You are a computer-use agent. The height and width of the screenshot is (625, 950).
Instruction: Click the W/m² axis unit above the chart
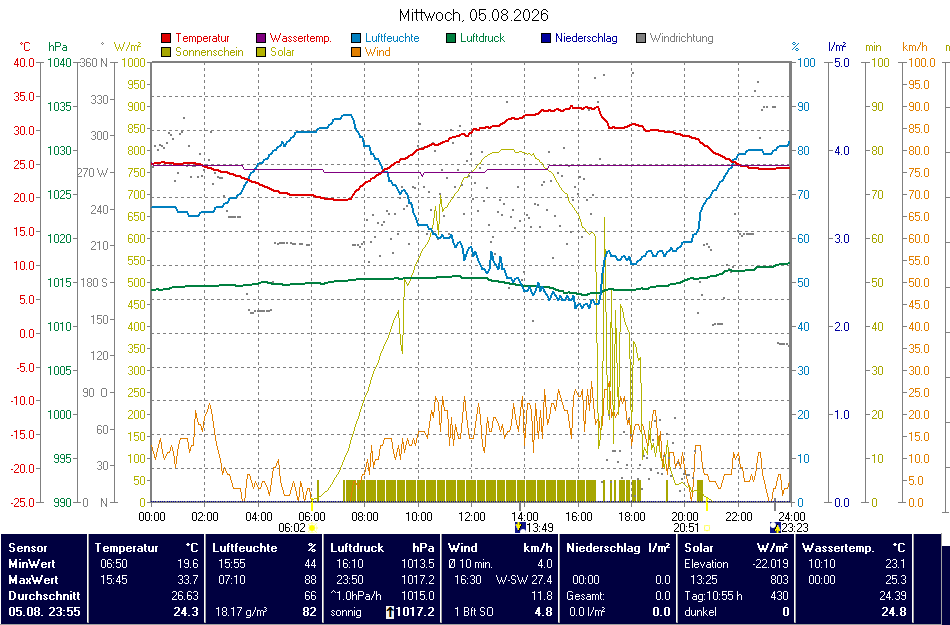tap(127, 47)
